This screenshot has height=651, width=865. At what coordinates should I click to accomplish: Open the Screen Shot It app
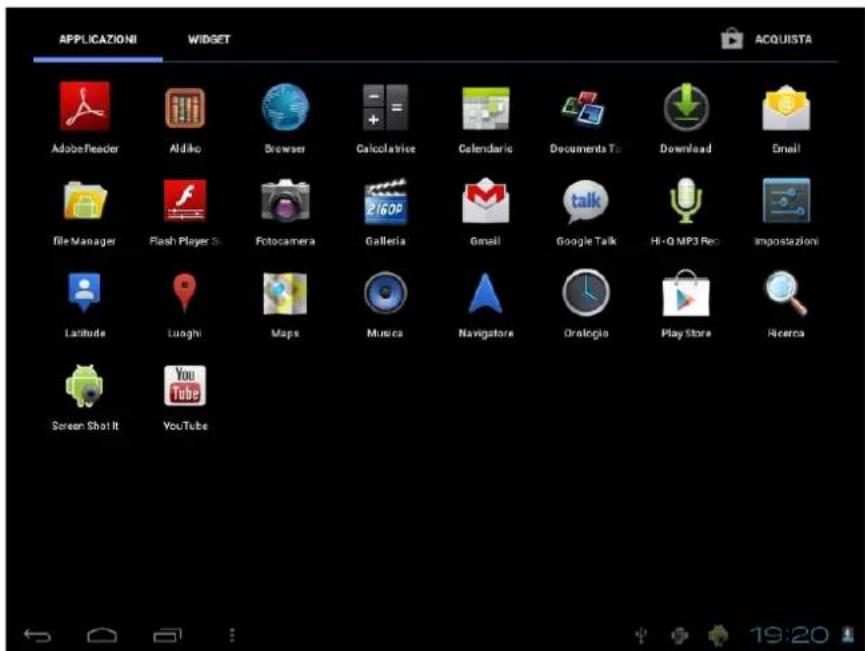click(x=84, y=386)
